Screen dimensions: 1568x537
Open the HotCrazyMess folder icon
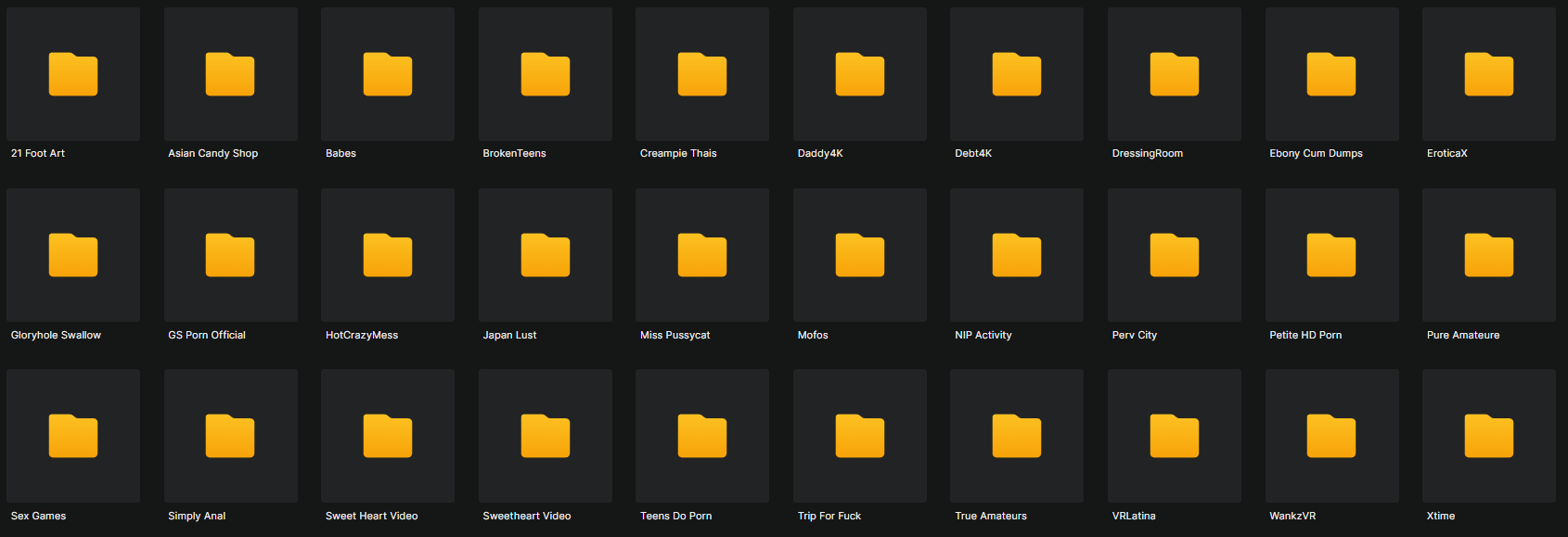click(388, 255)
